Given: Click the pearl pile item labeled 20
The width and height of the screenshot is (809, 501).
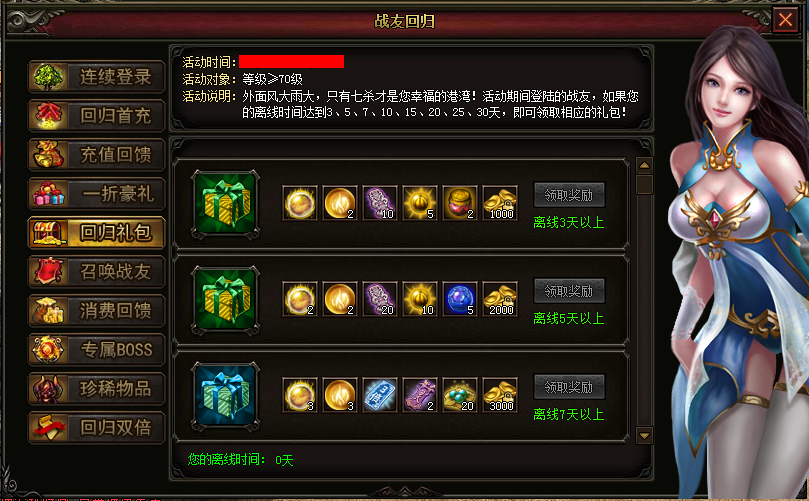Looking at the screenshot, I should click(460, 395).
